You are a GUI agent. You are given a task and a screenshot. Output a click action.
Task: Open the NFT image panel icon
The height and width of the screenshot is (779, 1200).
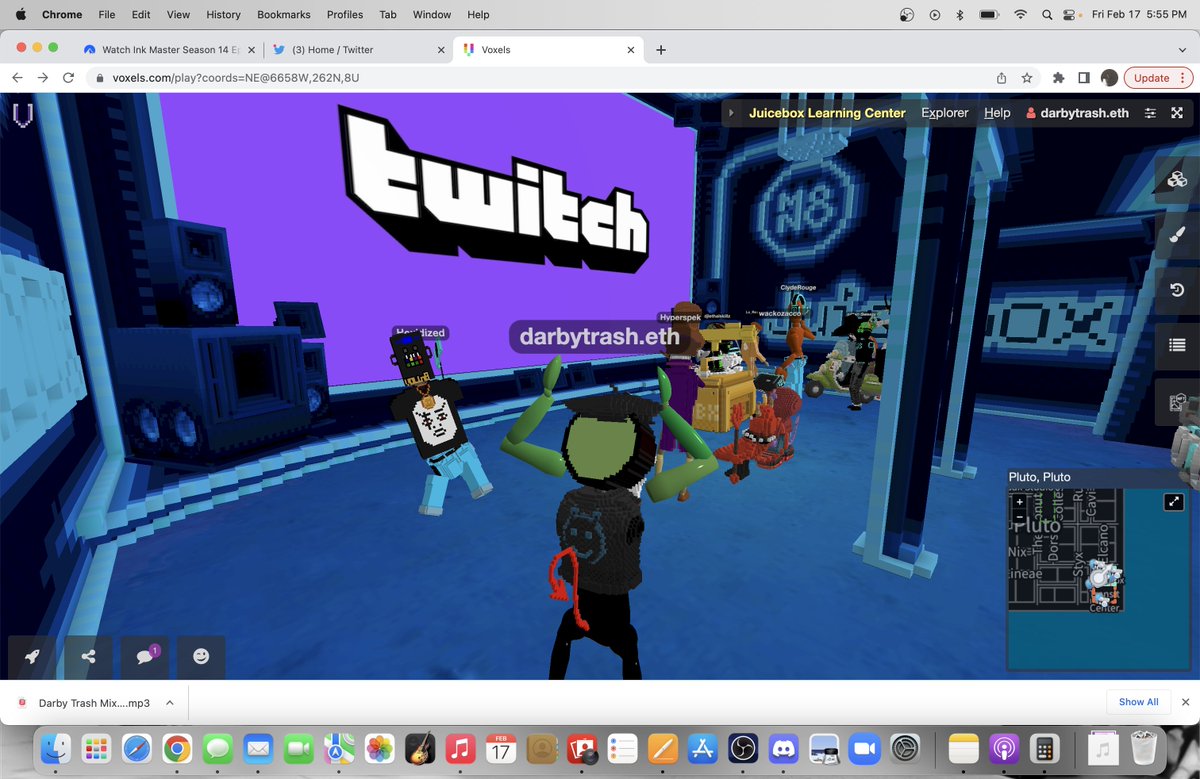tap(1177, 403)
